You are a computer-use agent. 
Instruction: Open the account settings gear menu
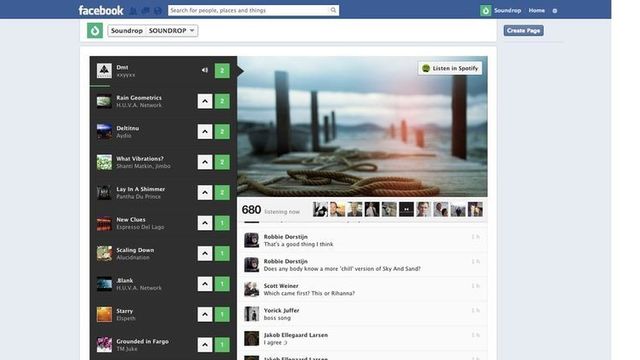click(555, 11)
